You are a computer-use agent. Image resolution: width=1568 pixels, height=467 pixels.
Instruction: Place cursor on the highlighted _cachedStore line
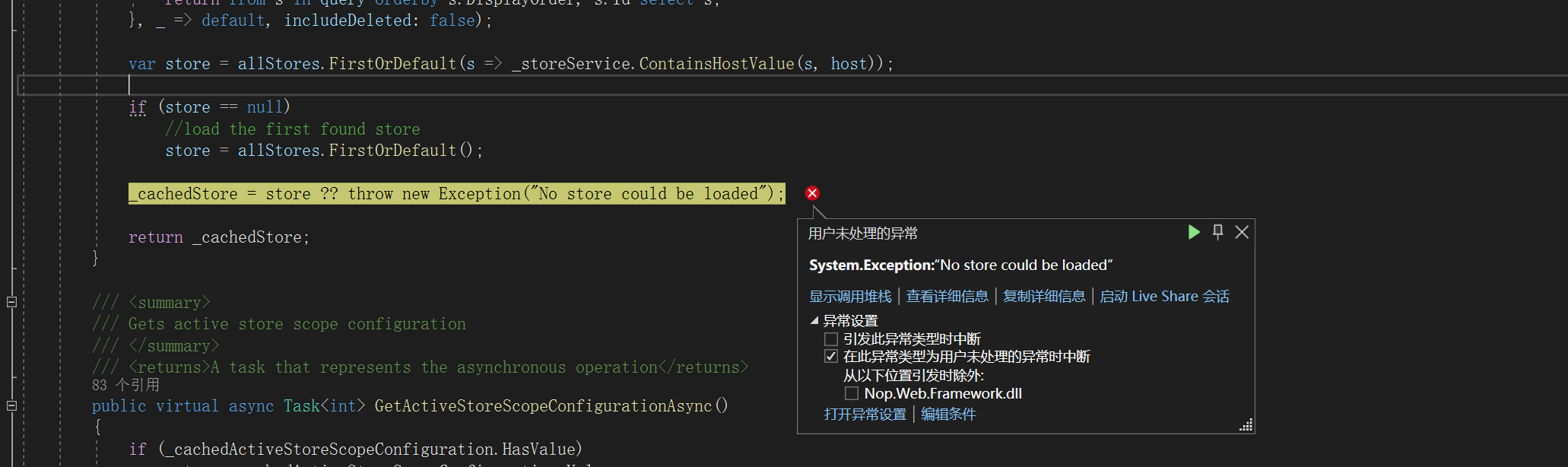pos(456,193)
